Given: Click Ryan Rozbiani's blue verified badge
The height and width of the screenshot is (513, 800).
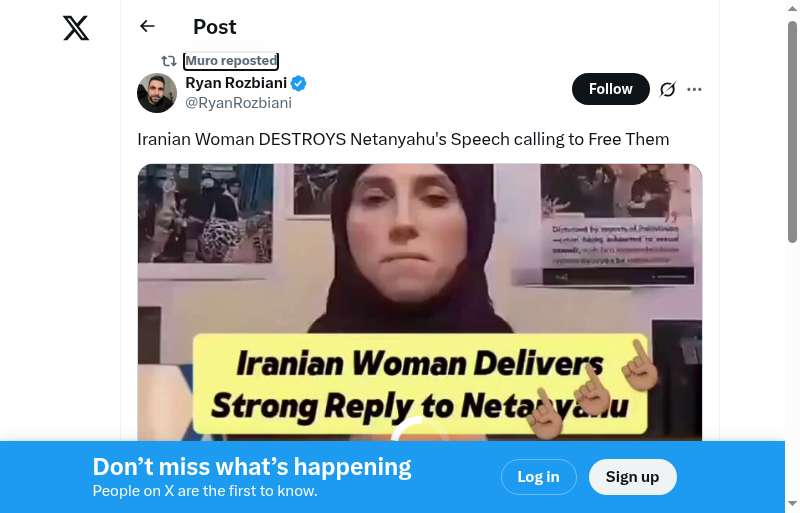Looking at the screenshot, I should [x=298, y=83].
